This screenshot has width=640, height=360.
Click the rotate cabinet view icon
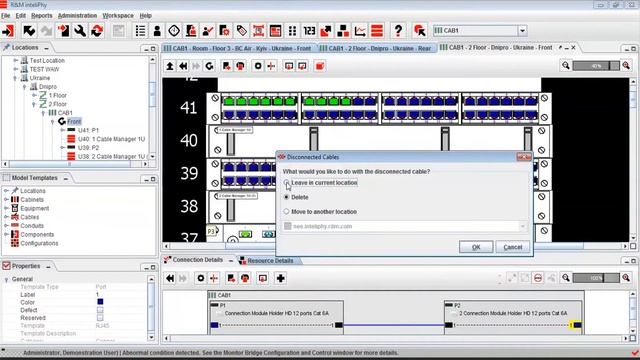[210, 66]
